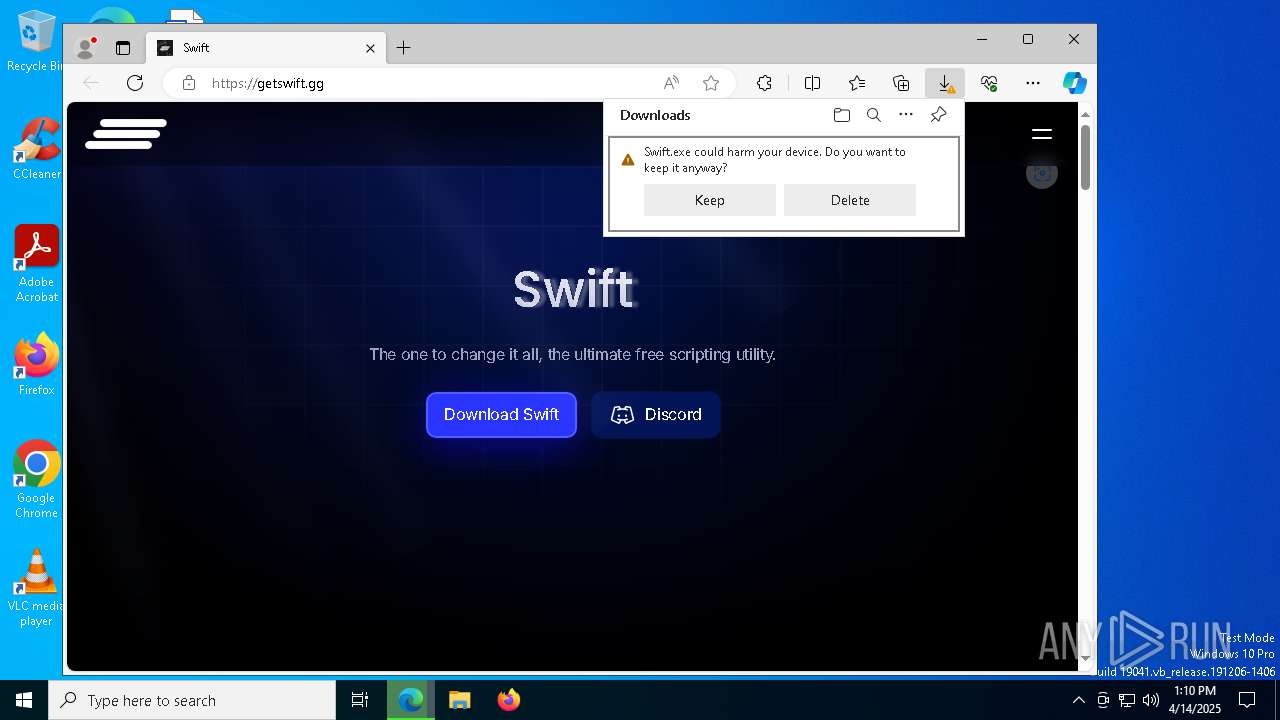Click the Swift logo on webpage

(x=126, y=134)
